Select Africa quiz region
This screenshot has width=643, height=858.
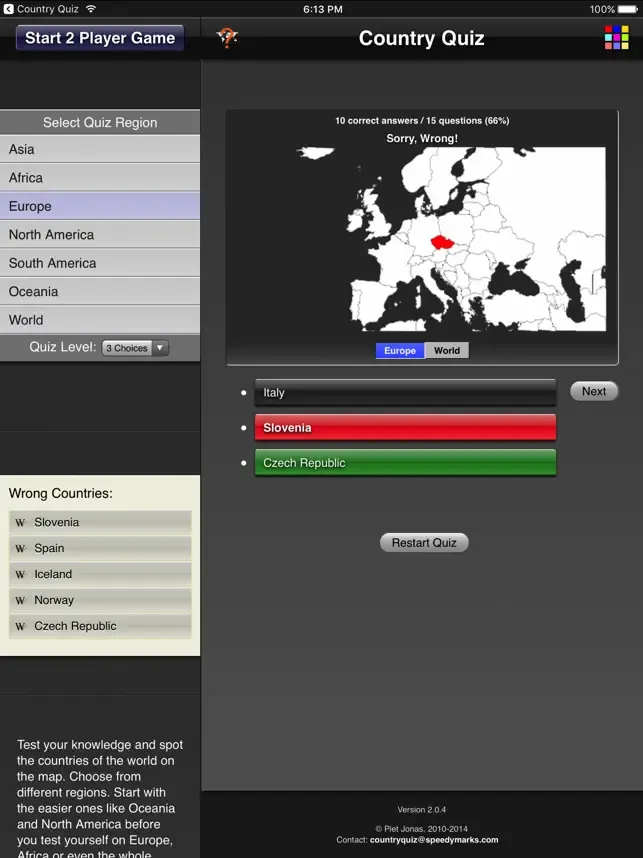click(100, 177)
